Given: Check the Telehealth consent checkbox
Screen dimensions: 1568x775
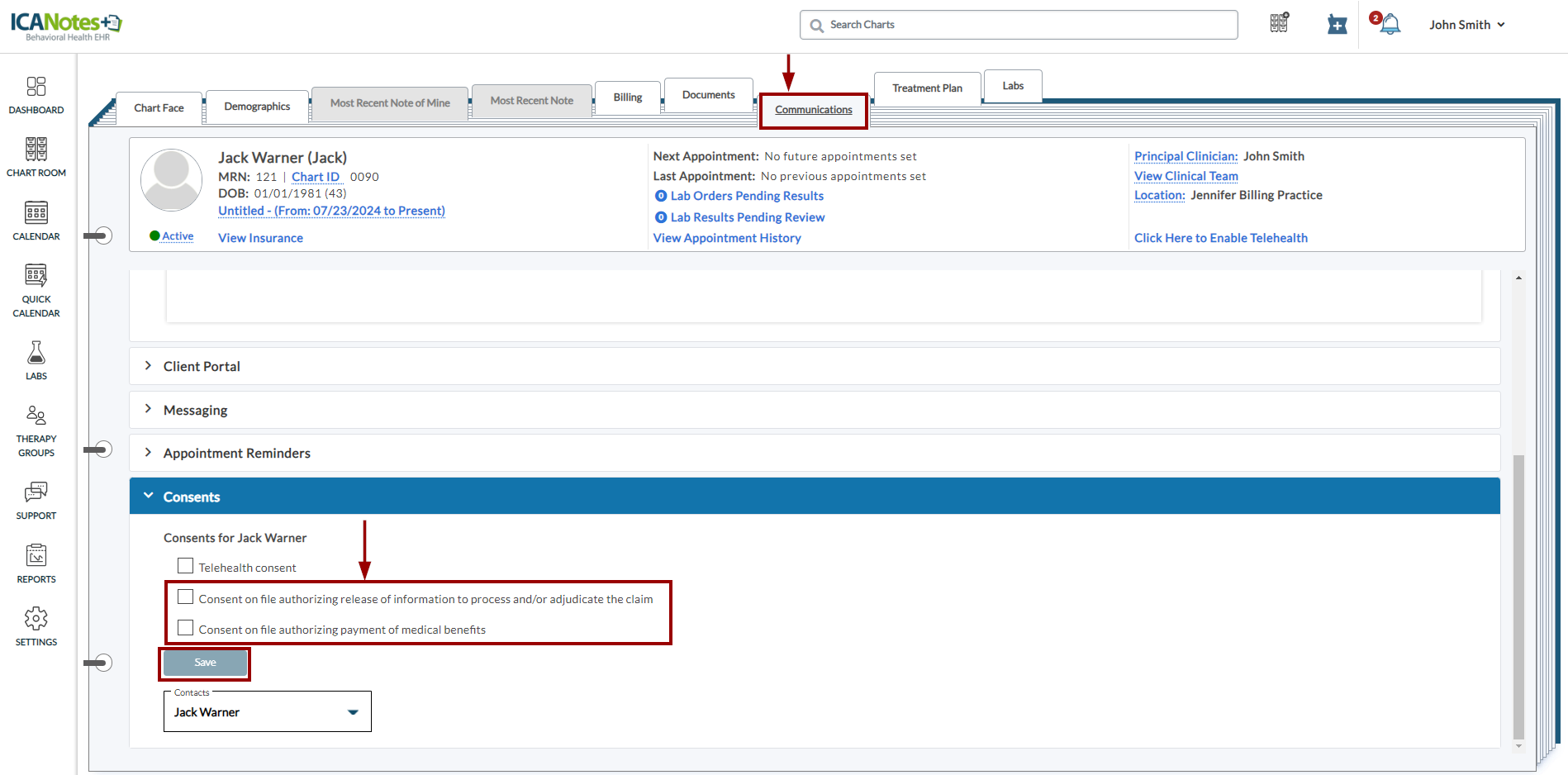Looking at the screenshot, I should [x=186, y=566].
